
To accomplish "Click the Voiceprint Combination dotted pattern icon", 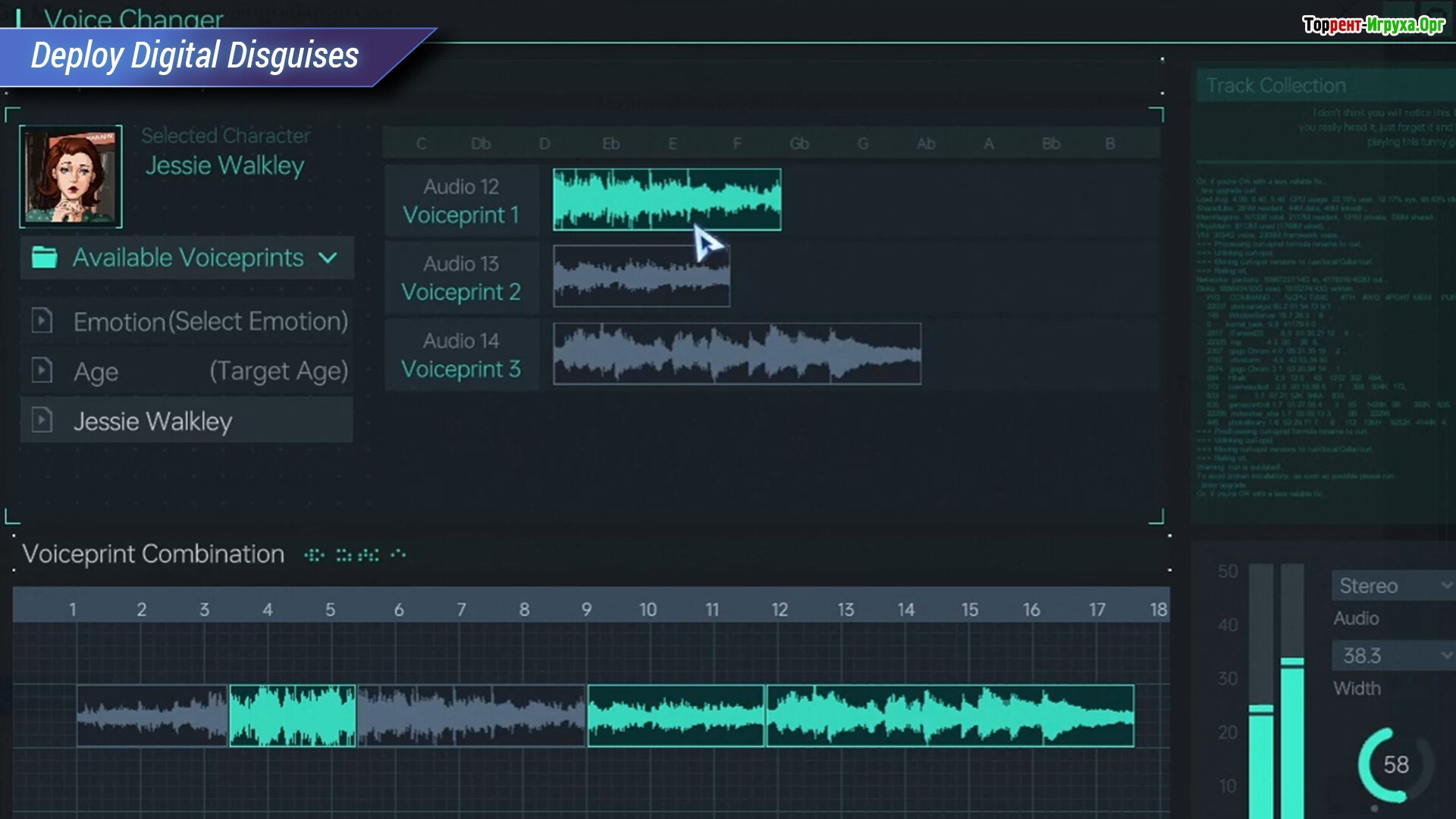I will click(x=355, y=555).
